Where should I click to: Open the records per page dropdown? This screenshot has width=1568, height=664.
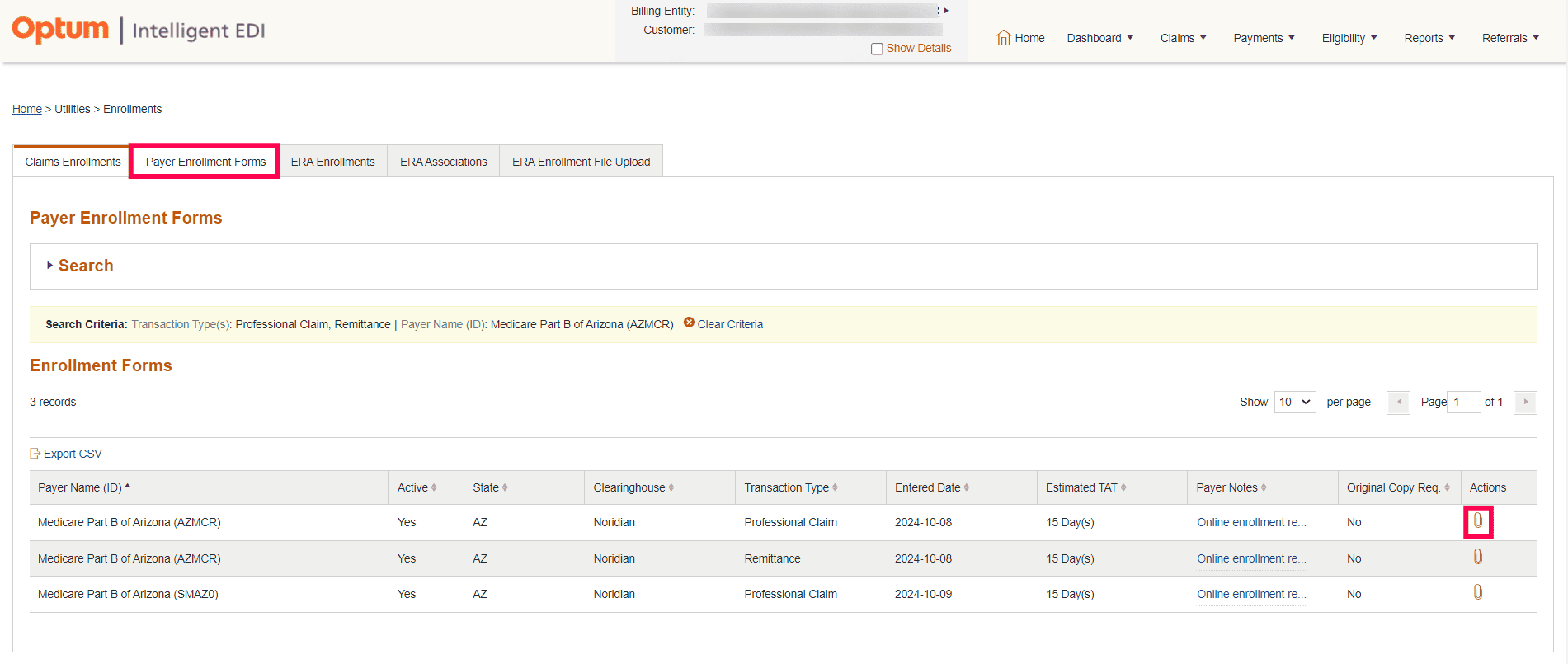pos(1294,402)
